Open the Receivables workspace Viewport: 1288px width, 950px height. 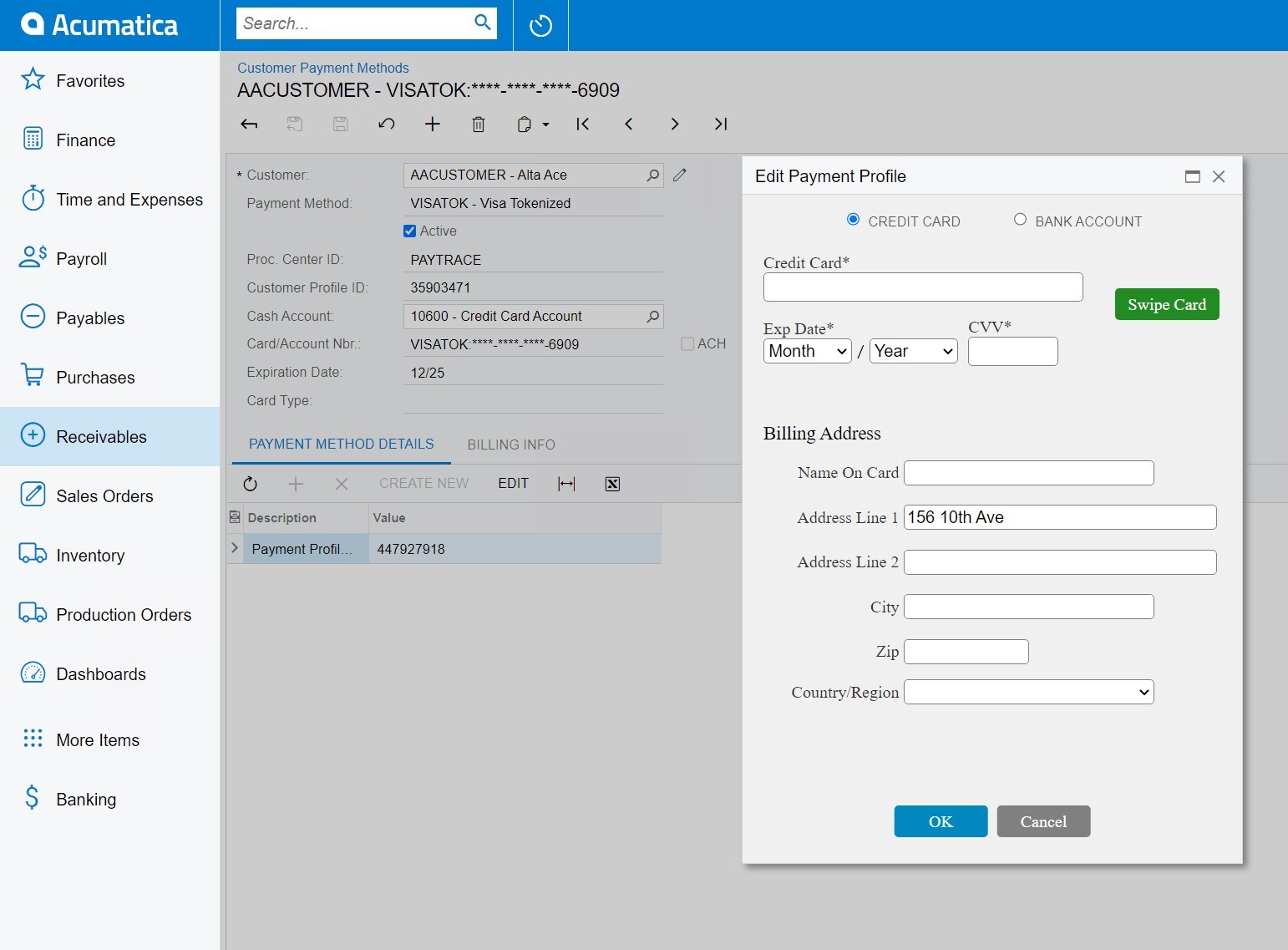pos(109,436)
